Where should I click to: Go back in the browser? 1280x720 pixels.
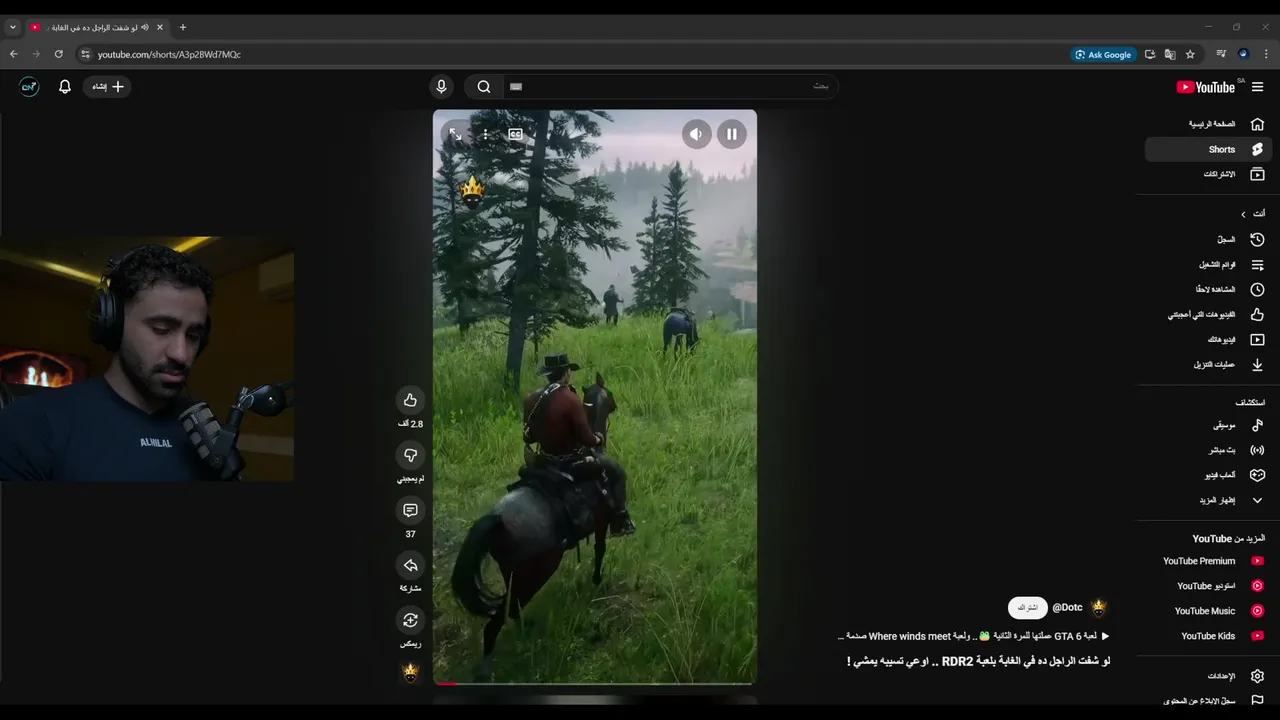click(x=13, y=54)
